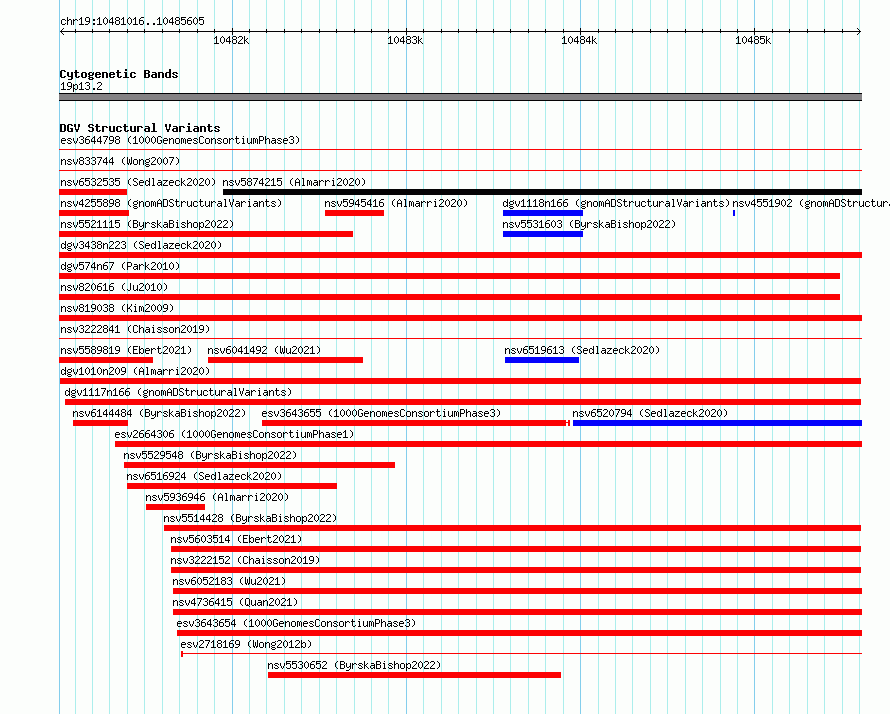Image resolution: width=890 pixels, height=714 pixels.
Task: Click the nsv5874215 (Almarri2020) label
Action: pyautogui.click(x=294, y=182)
